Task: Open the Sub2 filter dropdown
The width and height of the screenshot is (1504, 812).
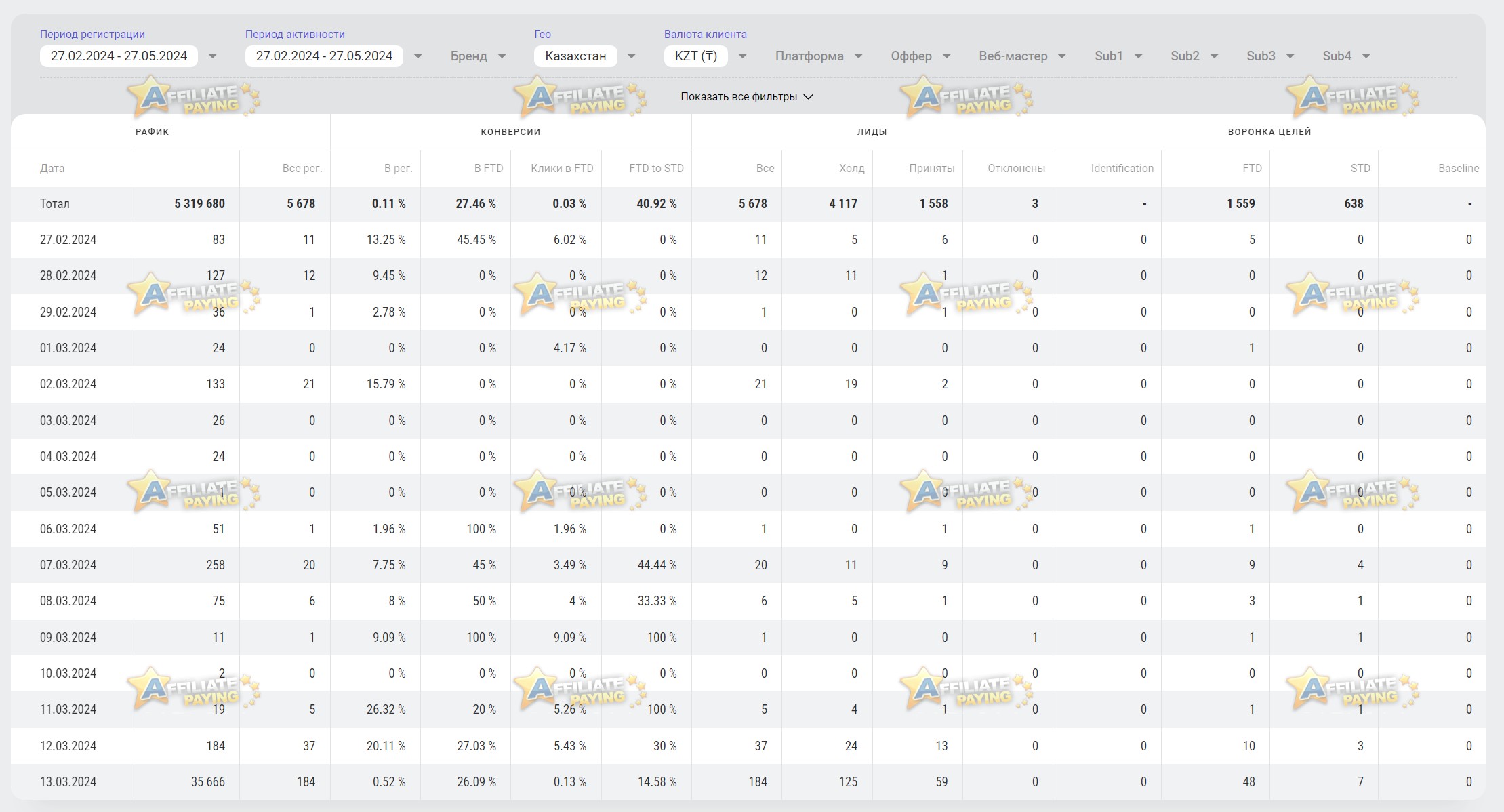Action: click(1194, 56)
